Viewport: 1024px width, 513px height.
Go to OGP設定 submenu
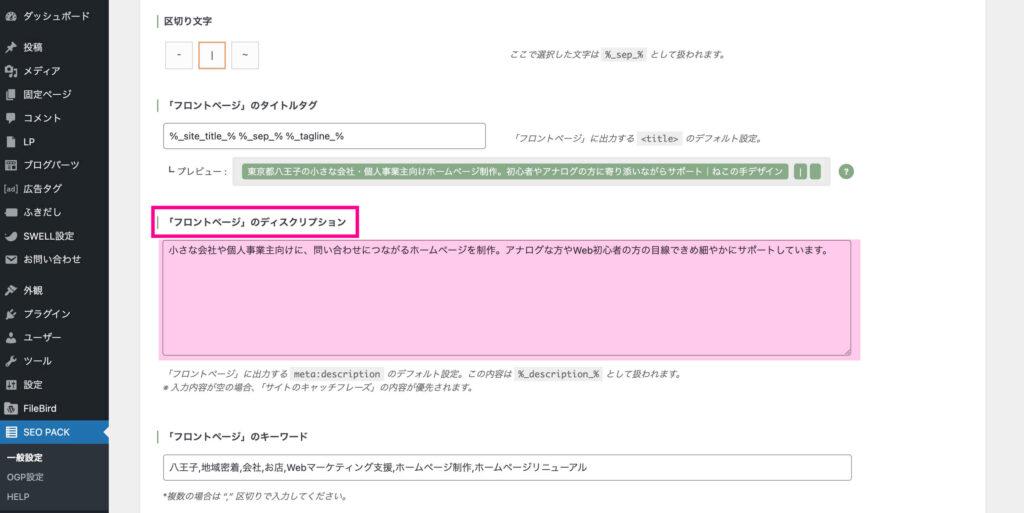25,477
